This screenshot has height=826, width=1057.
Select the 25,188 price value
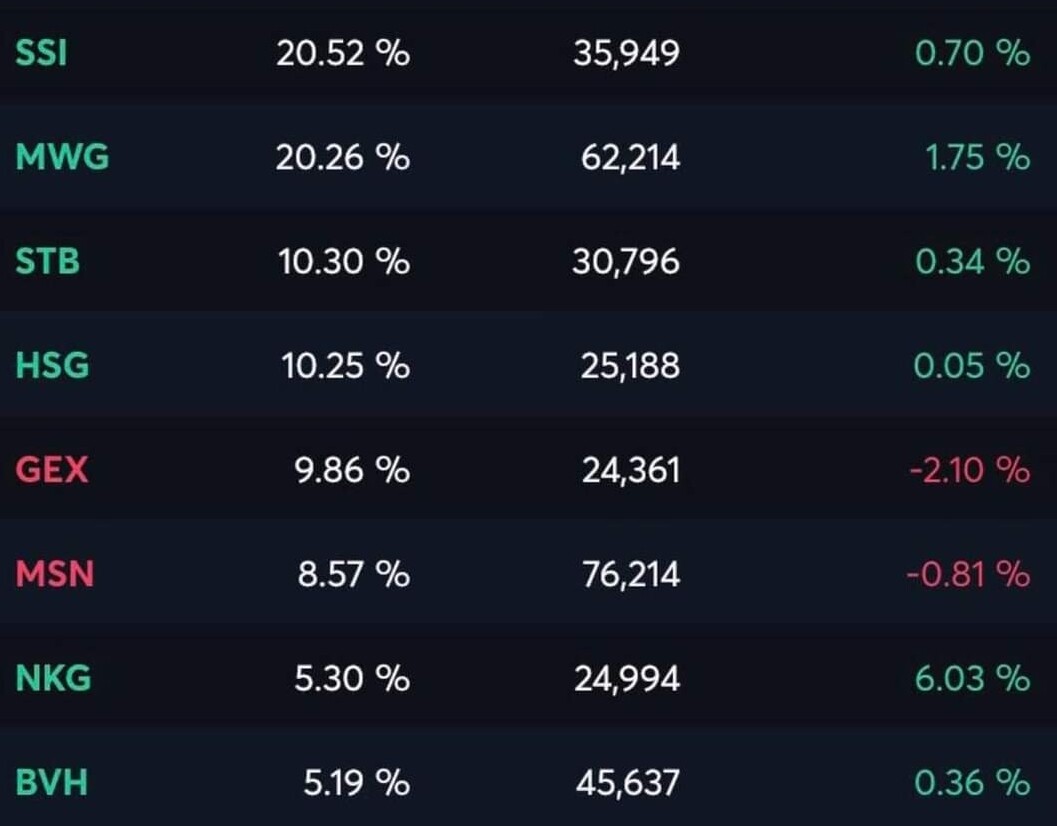[x=630, y=366]
